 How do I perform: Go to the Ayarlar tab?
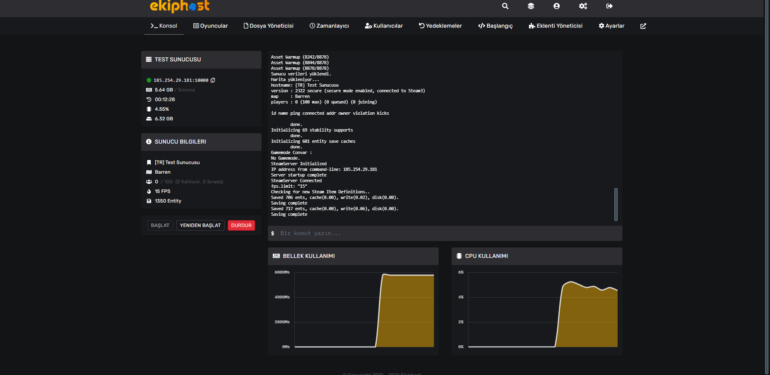611,26
